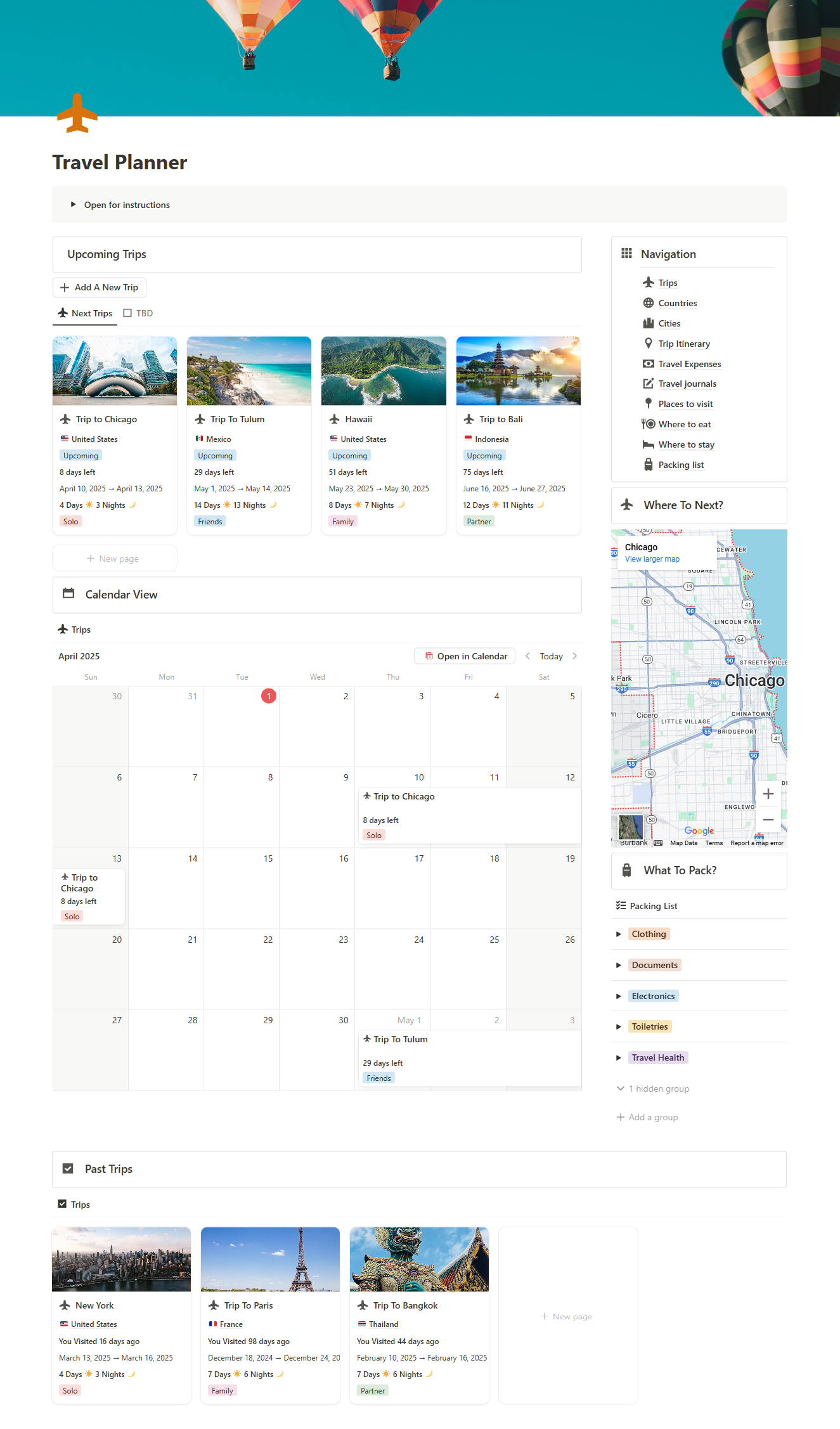The width and height of the screenshot is (840, 1429).
Task: Show the 1 hidden group
Action: [653, 1089]
